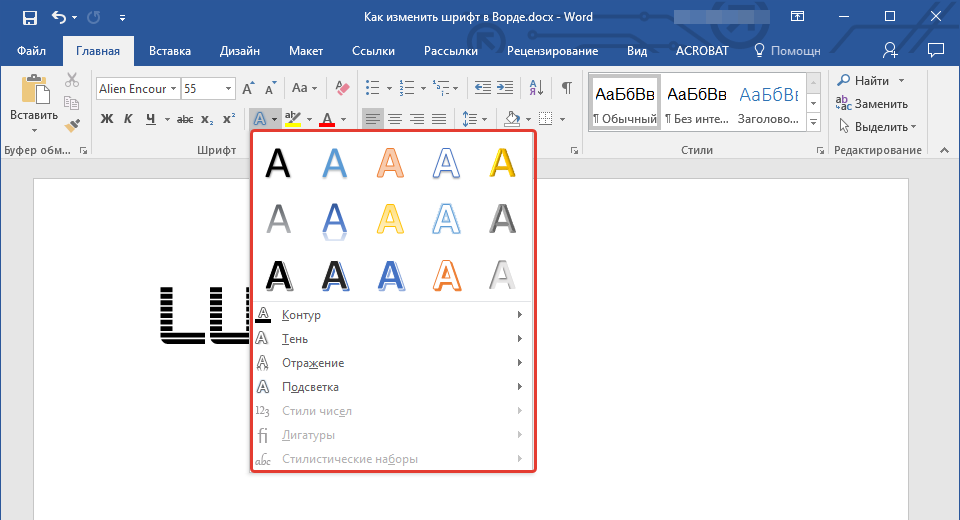Click the Show paragraph marks (¶) icon

pos(566,88)
